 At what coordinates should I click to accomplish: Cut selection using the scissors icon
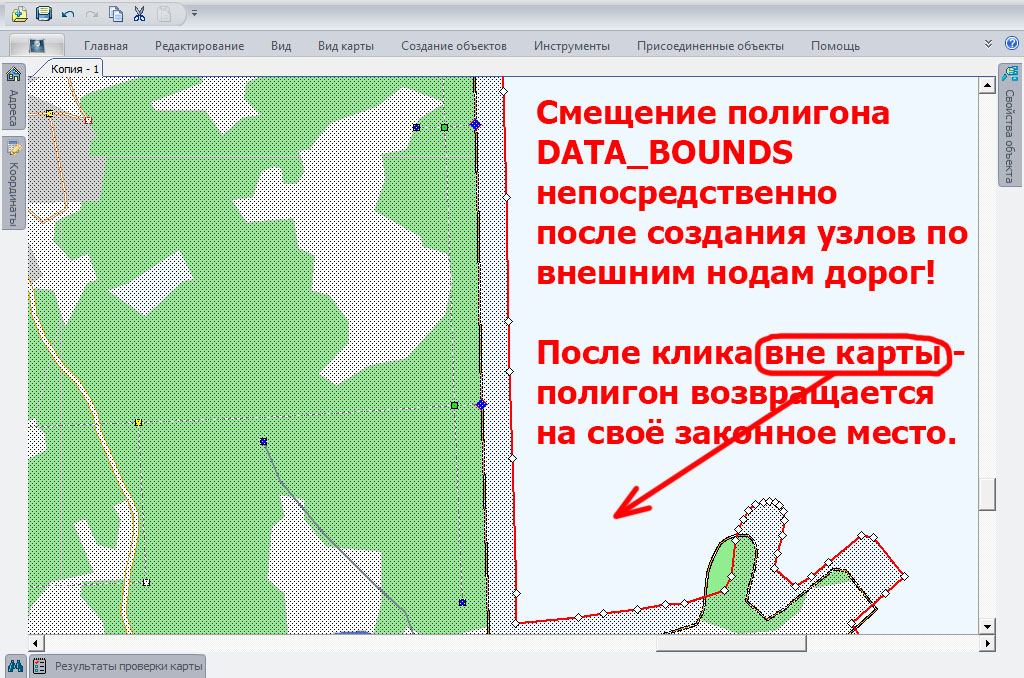pos(139,13)
